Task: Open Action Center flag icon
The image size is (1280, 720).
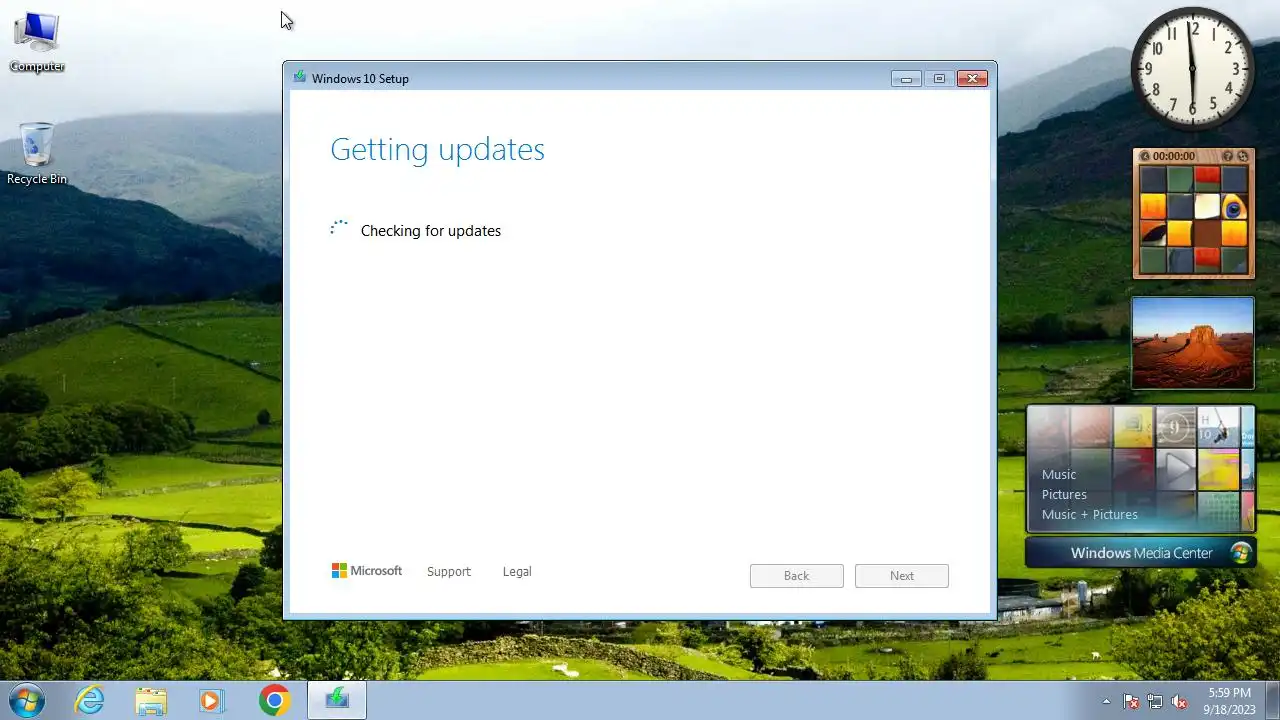Action: (1131, 701)
